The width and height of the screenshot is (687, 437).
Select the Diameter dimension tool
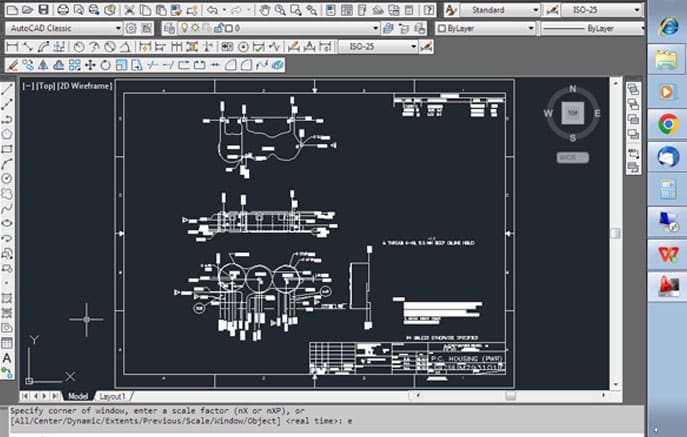pos(110,47)
